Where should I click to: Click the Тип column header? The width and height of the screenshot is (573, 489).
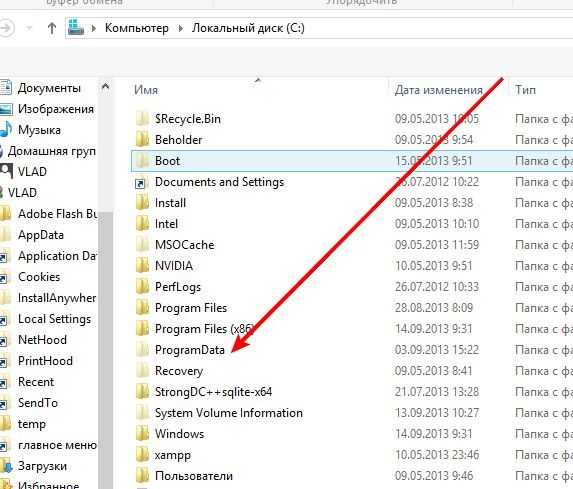point(525,90)
